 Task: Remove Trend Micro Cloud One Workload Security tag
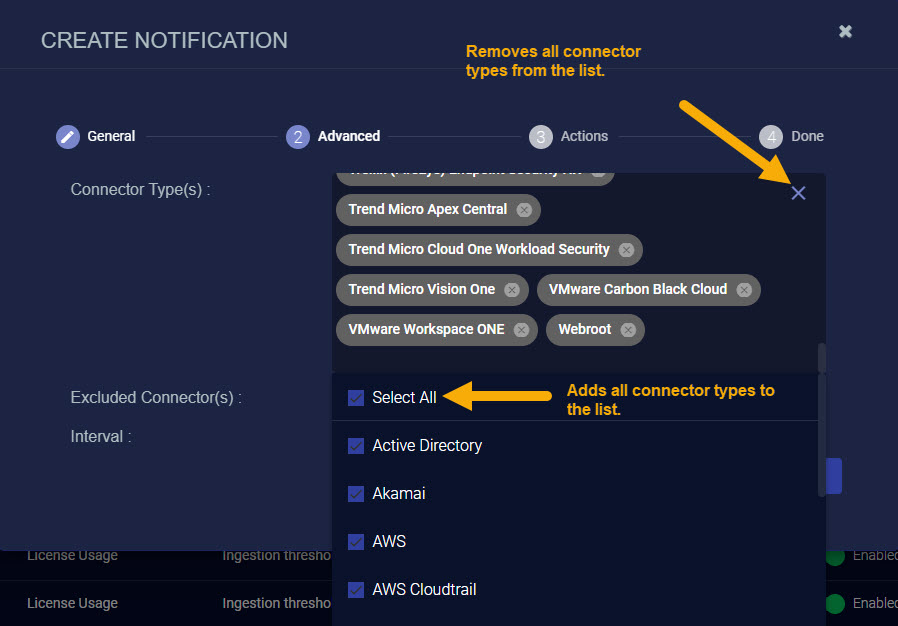[626, 250]
